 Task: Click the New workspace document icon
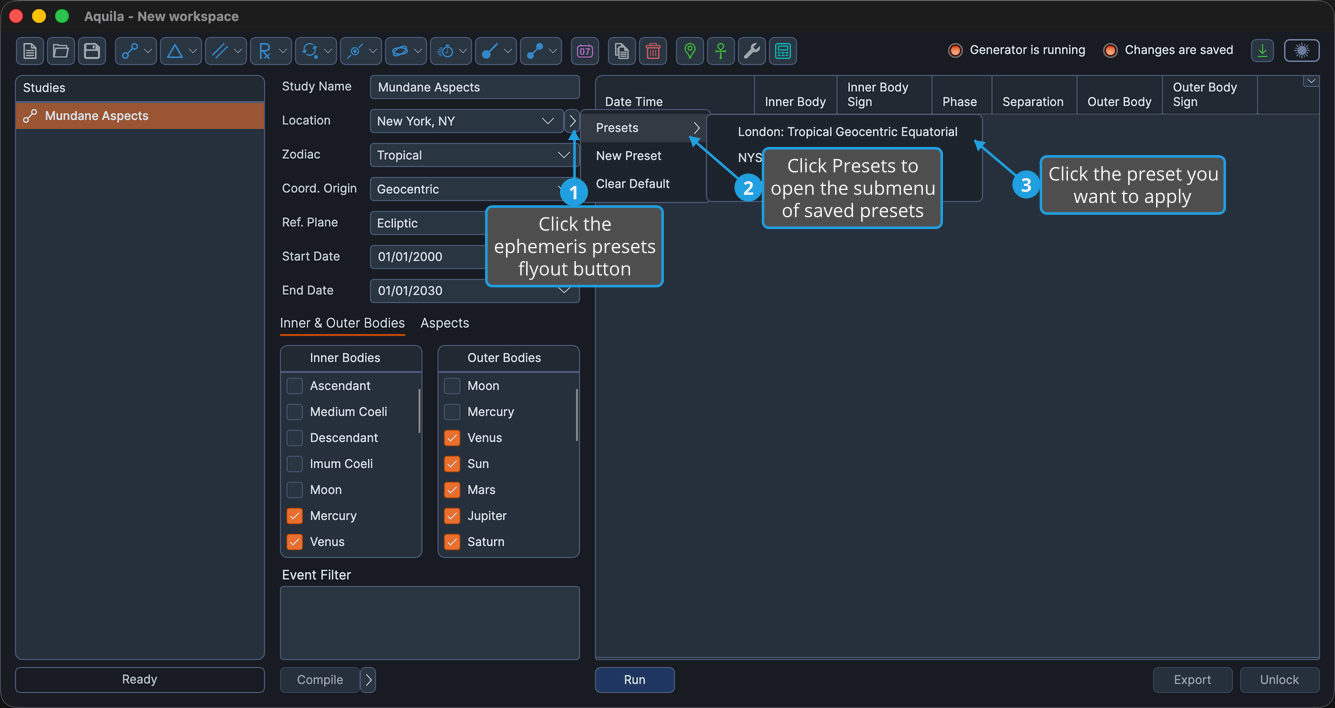click(x=31, y=51)
